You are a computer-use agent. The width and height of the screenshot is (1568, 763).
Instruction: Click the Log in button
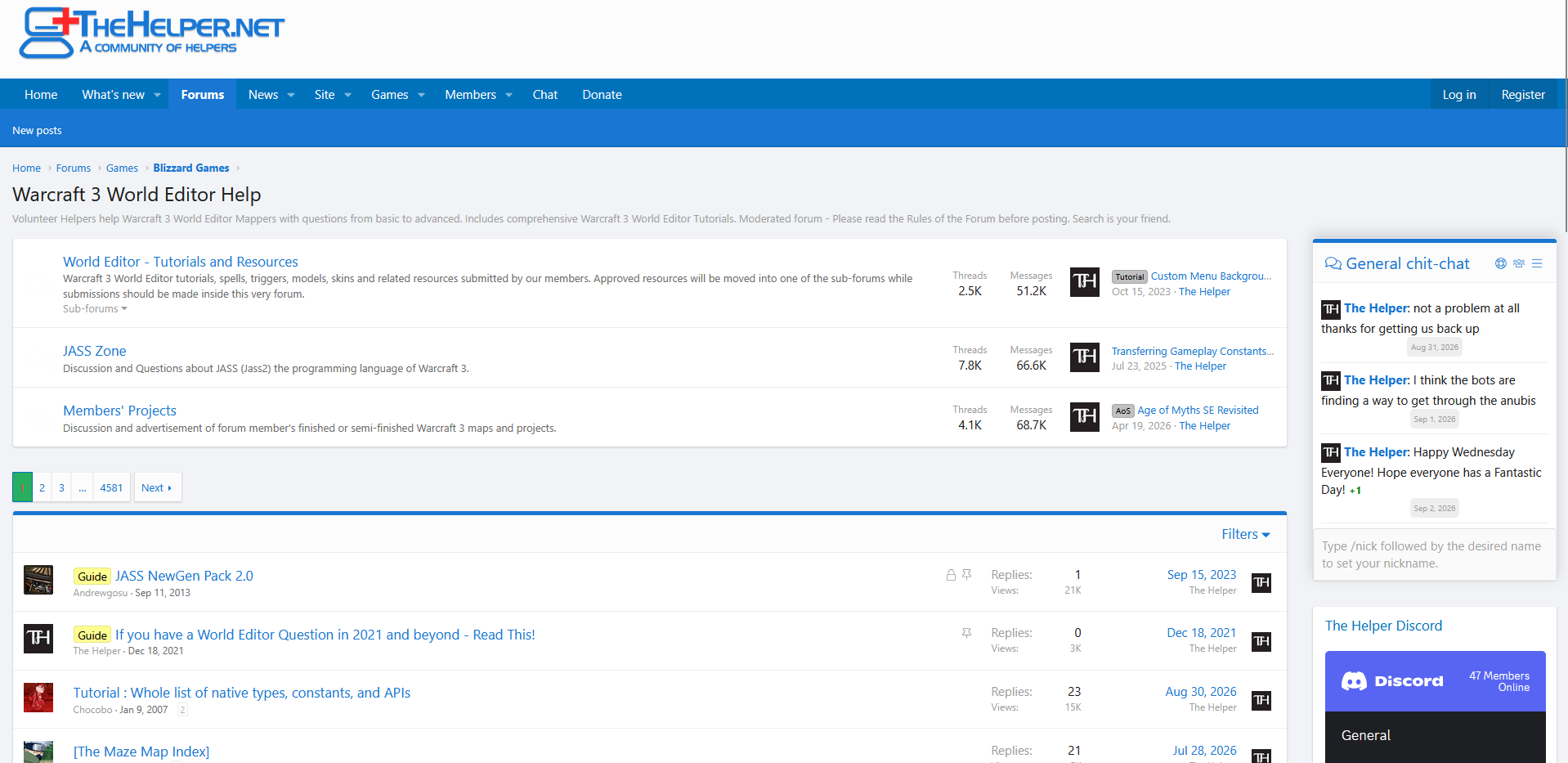point(1459,95)
